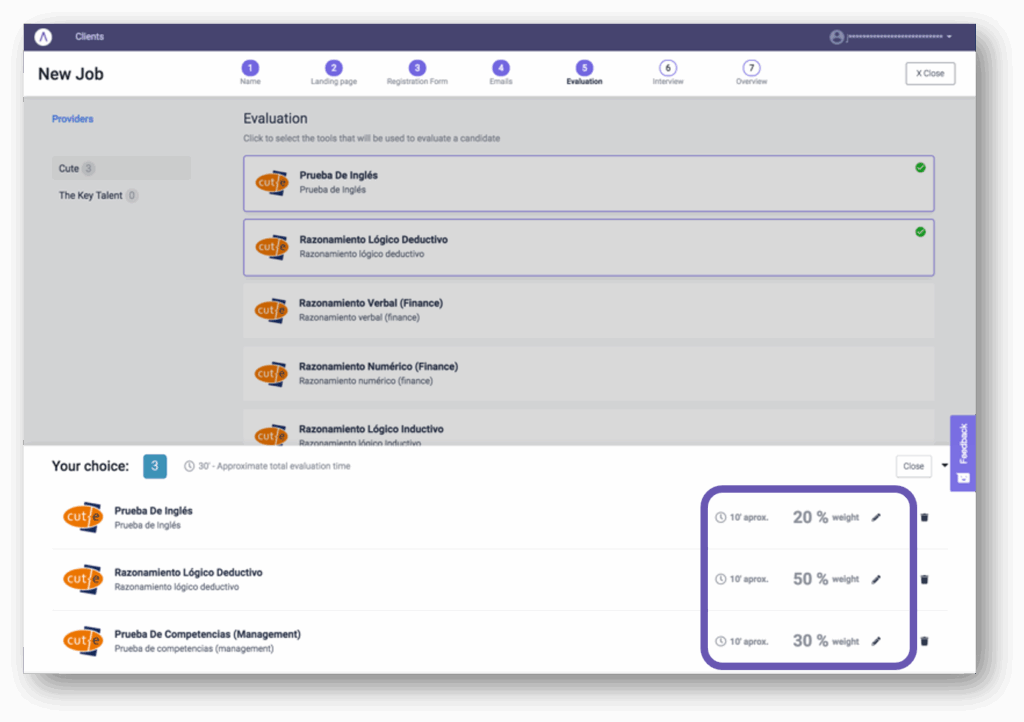
Task: Select The Key Talent provider
Action: [x=98, y=195]
